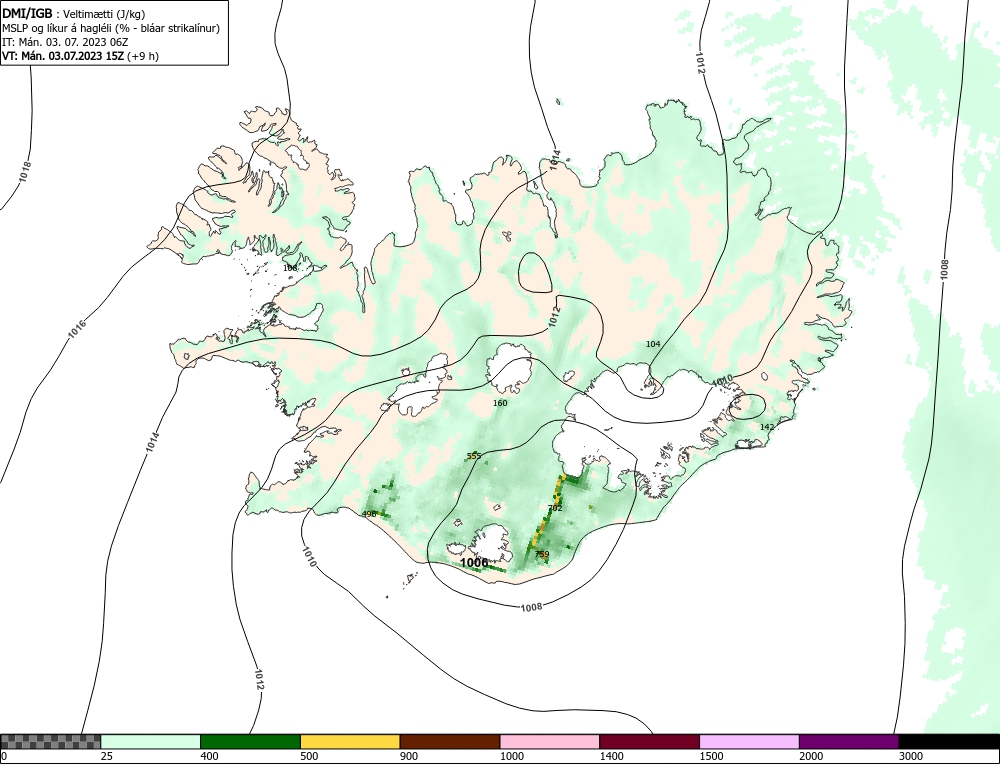The image size is (1000, 764).
Task: Select the light pink 1000–1400 legend swatch
Action: pos(550,741)
